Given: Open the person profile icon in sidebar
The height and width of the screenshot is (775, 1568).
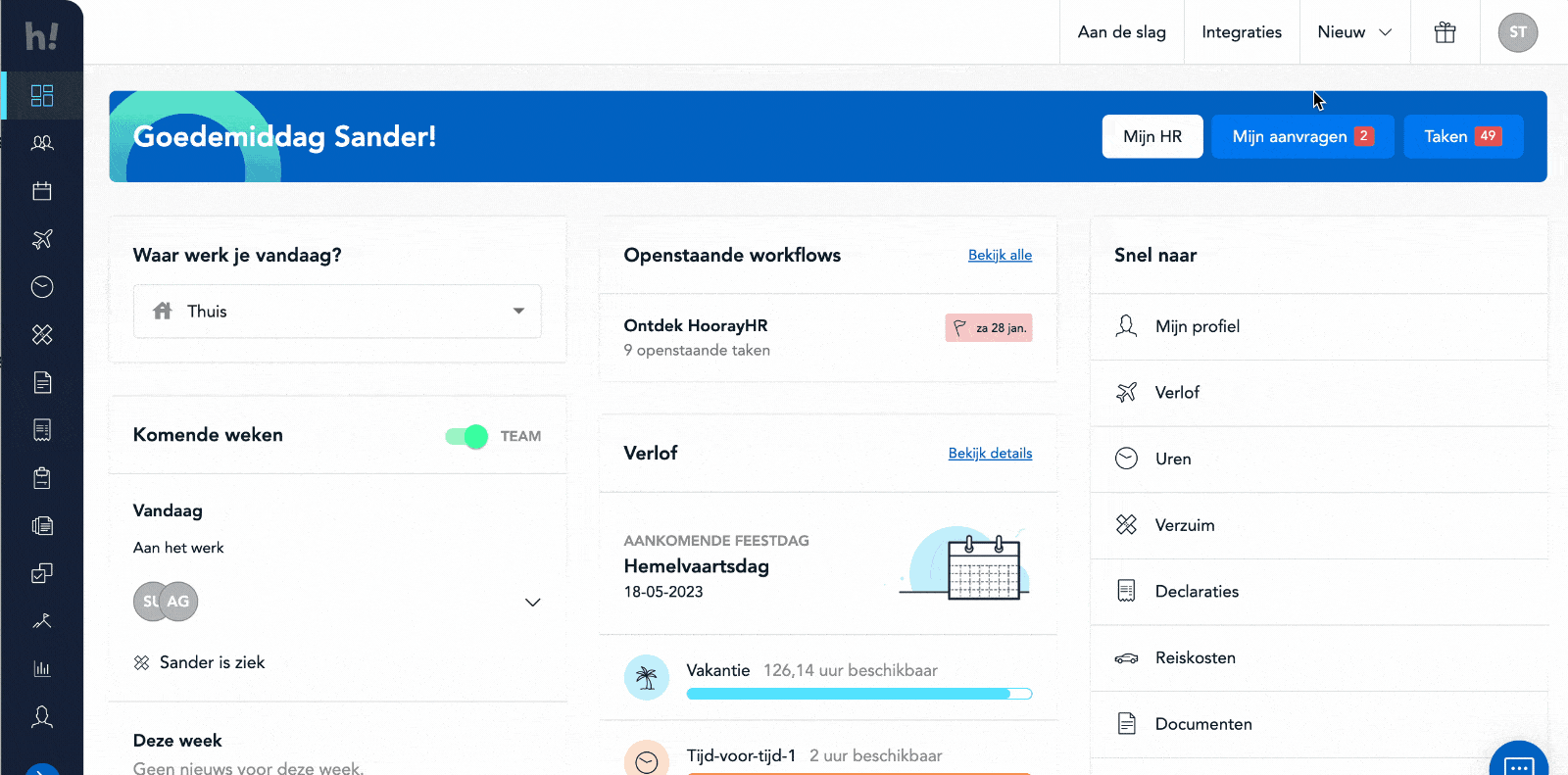Looking at the screenshot, I should tap(42, 717).
